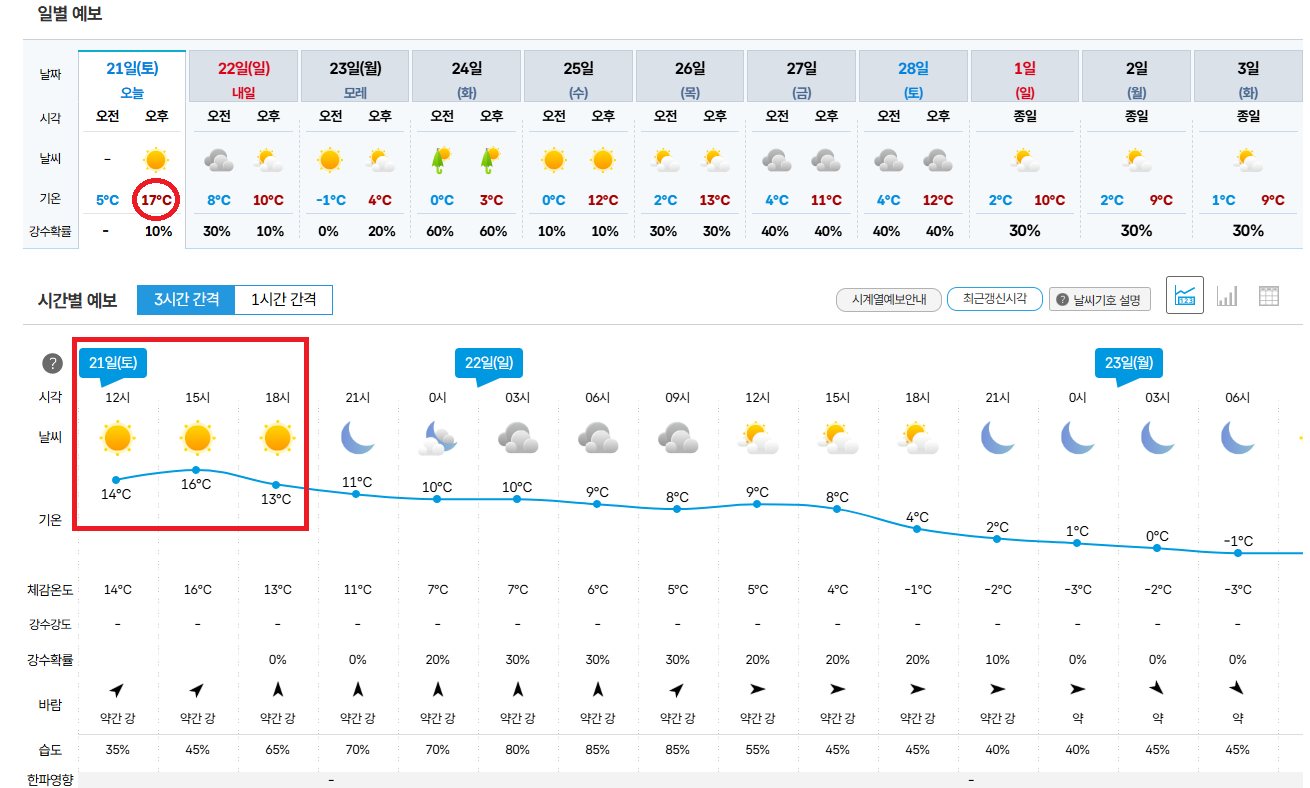The image size is (1310, 788).
Task: Click the 23일(월) date marker in hourly chart
Action: [x=1127, y=363]
